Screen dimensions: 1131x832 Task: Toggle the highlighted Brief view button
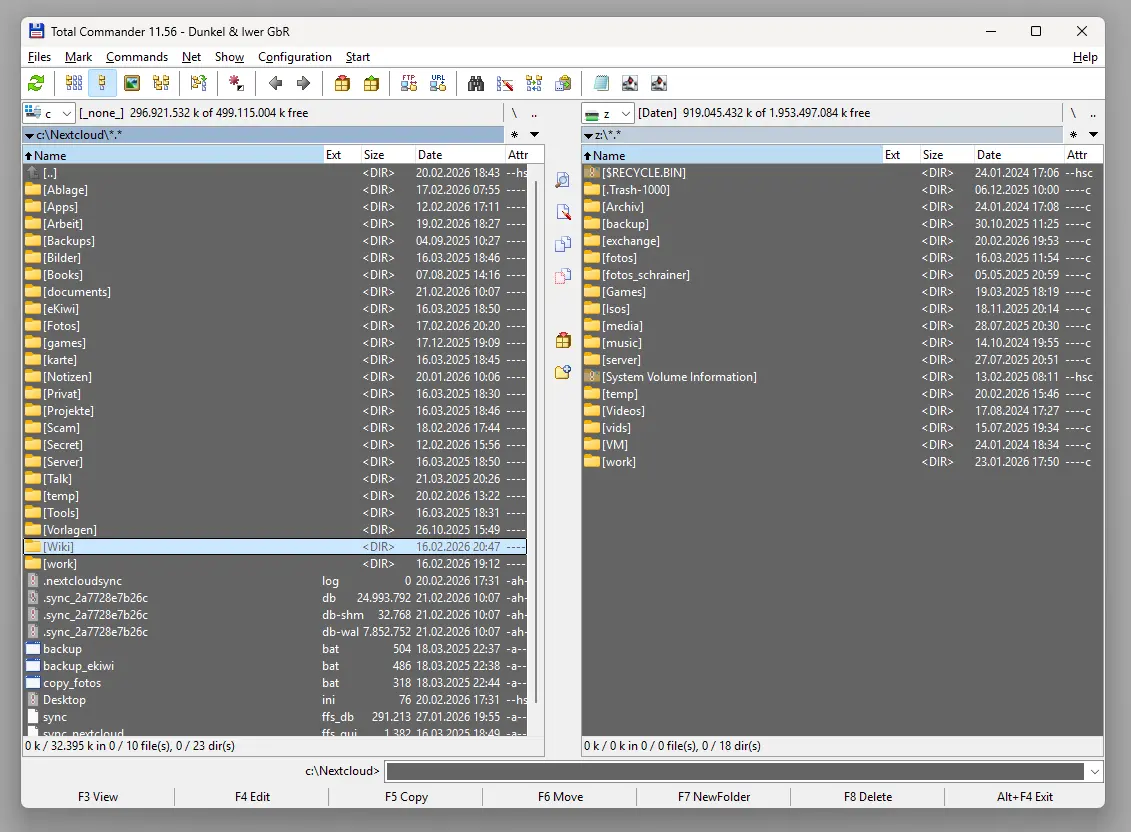(x=102, y=84)
